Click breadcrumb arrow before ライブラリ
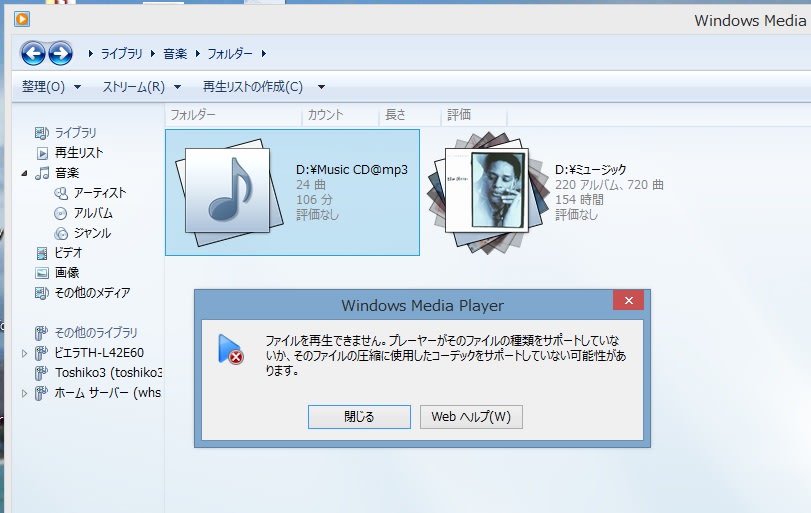Screen dimensions: 811x513 click(x=91, y=53)
